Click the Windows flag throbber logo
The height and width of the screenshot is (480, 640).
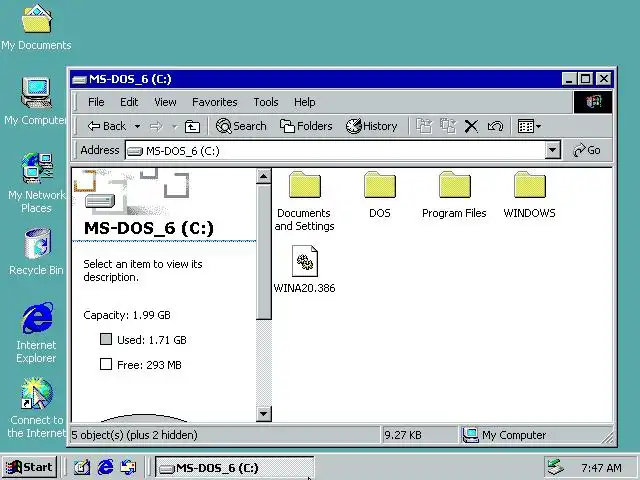[x=593, y=102]
